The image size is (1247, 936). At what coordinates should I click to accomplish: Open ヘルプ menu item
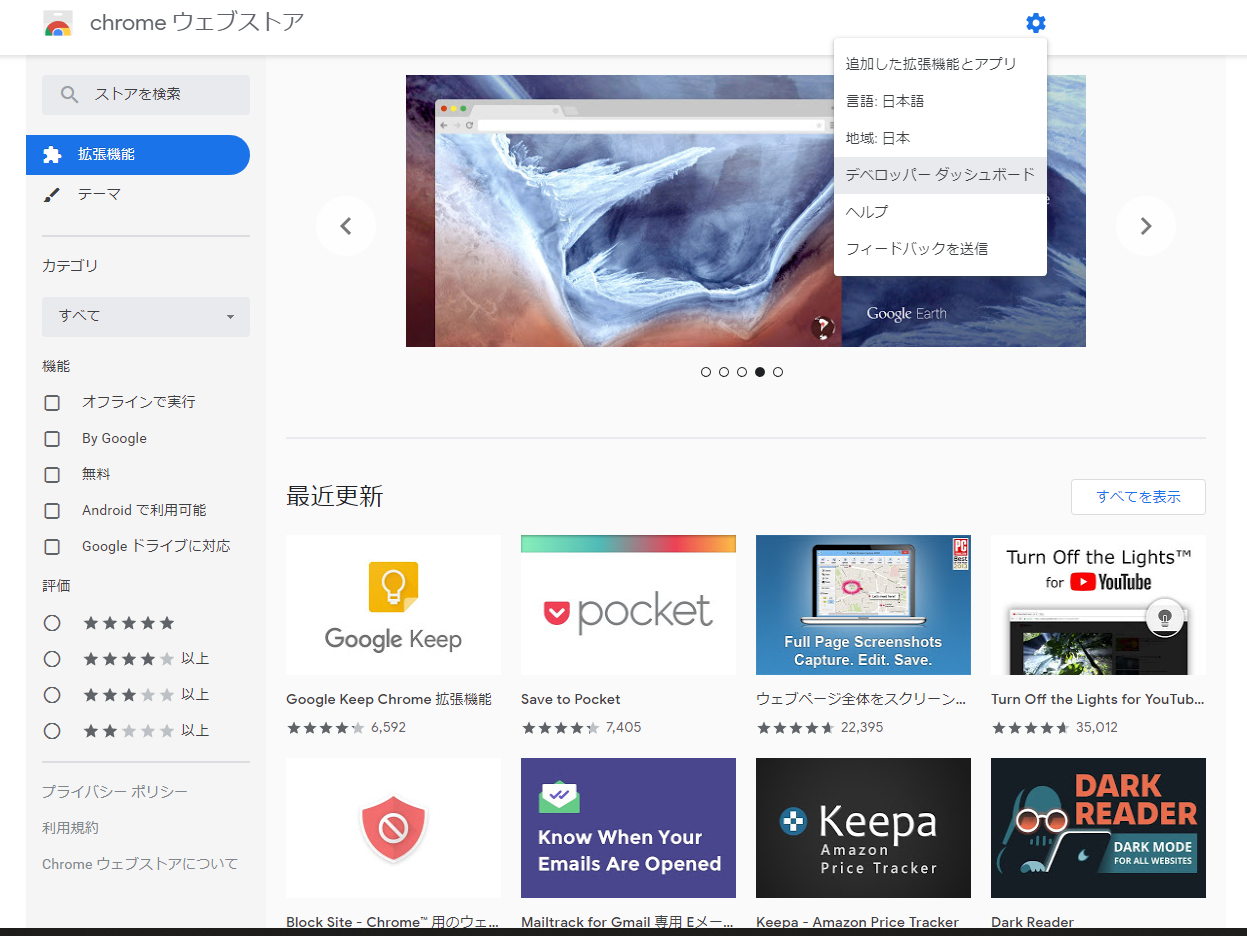(940, 212)
